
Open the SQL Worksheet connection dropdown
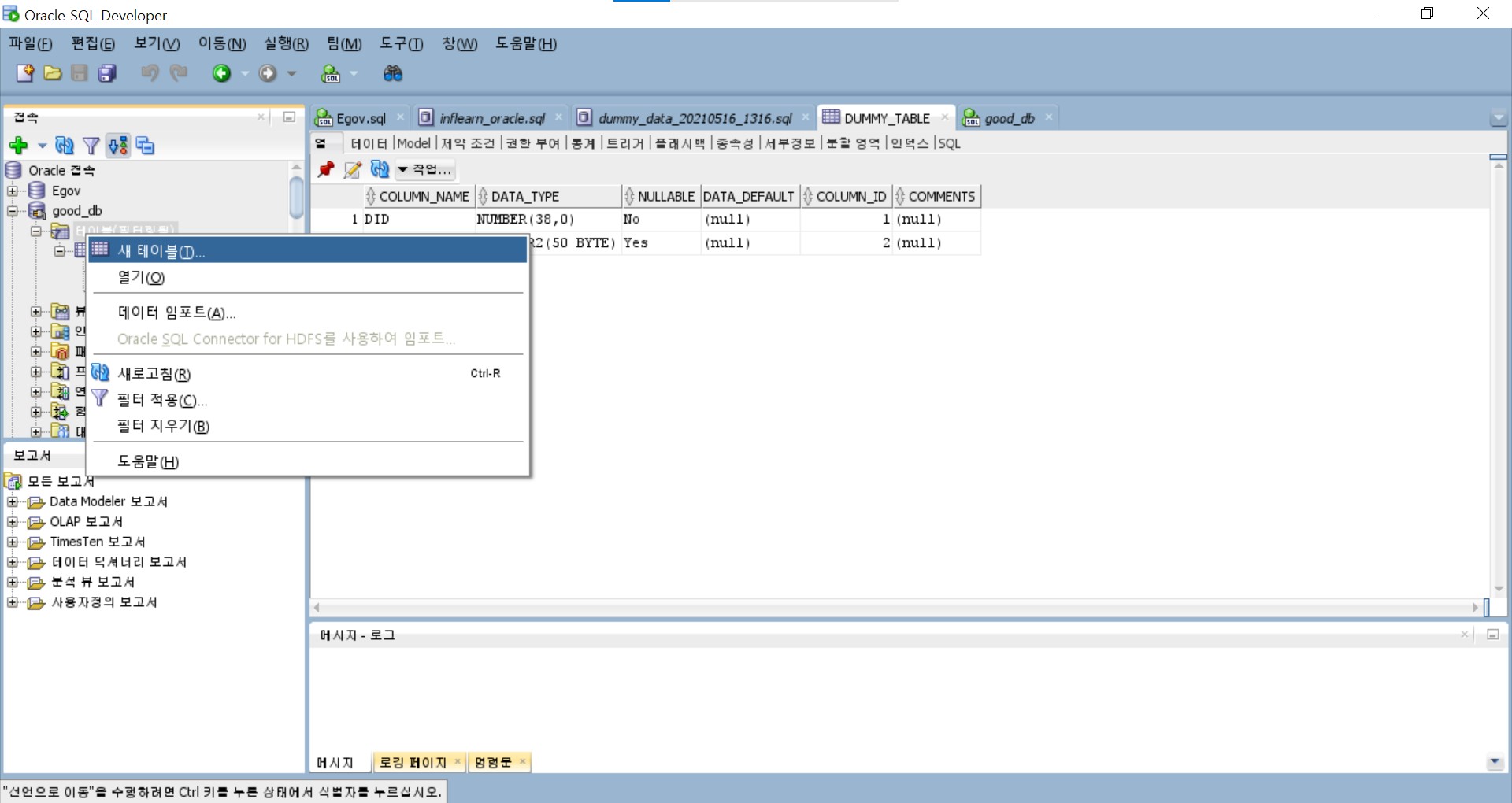pyautogui.click(x=354, y=74)
